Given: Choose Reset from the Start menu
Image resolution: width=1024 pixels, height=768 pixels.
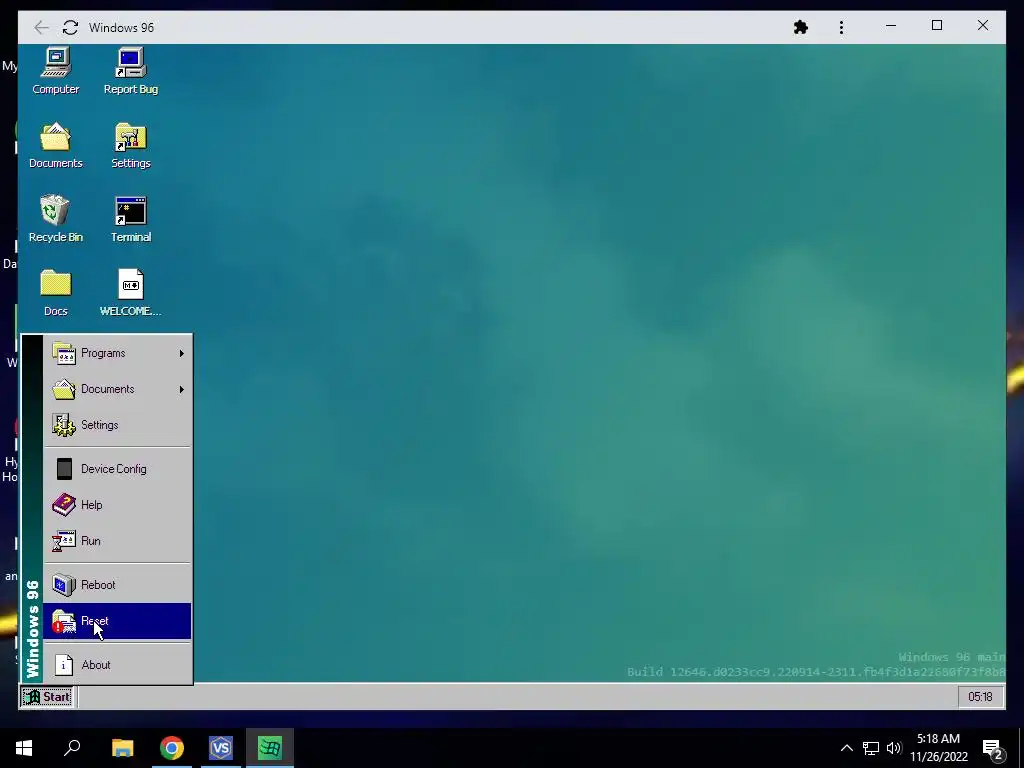Looking at the screenshot, I should pos(118,621).
